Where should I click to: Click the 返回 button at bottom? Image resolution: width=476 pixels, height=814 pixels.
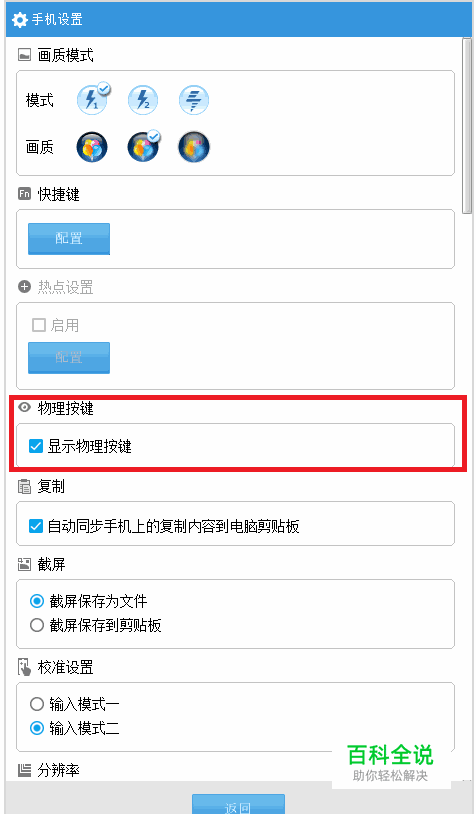tap(238, 804)
